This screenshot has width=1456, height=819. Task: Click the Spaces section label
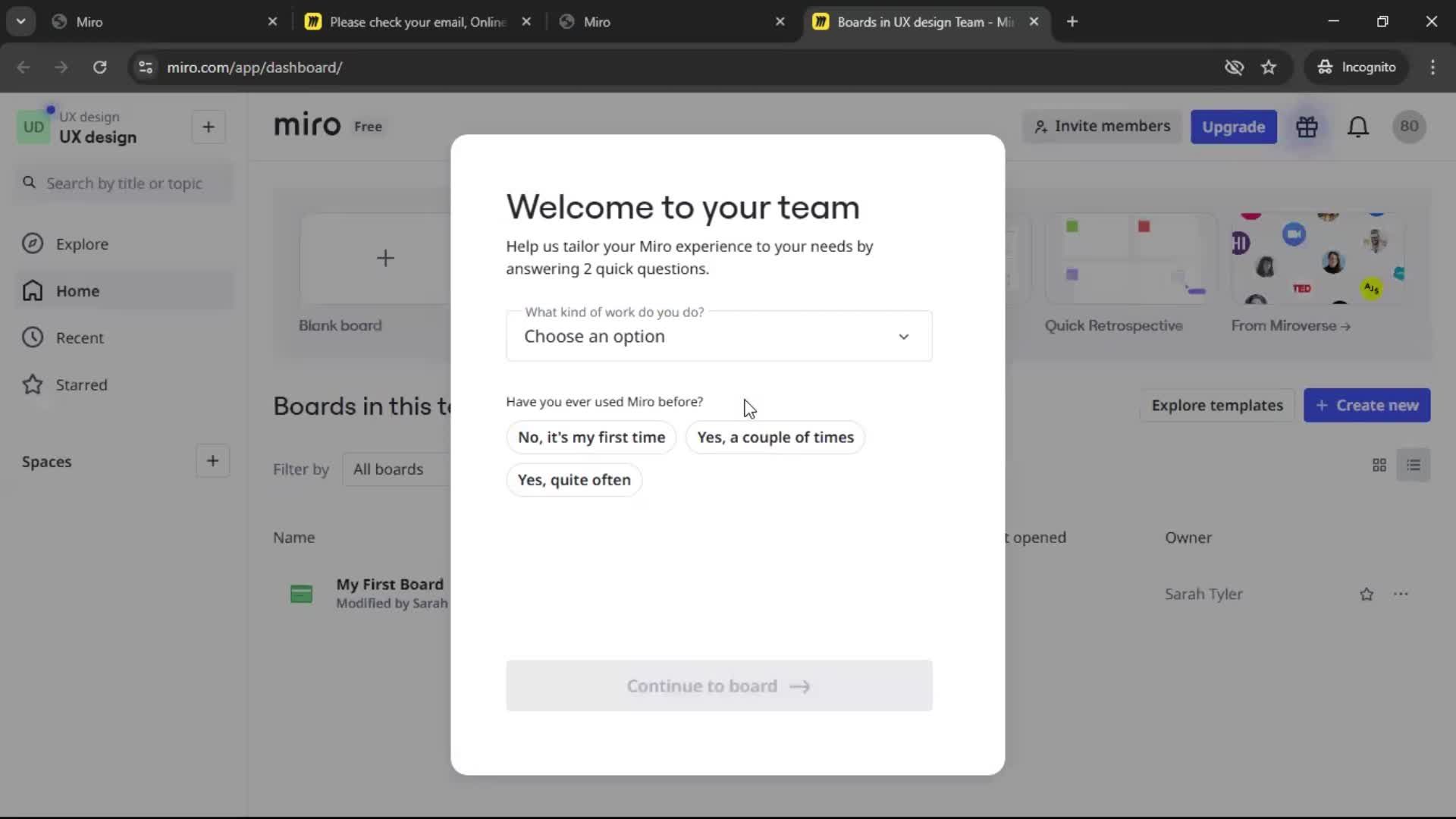point(46,462)
